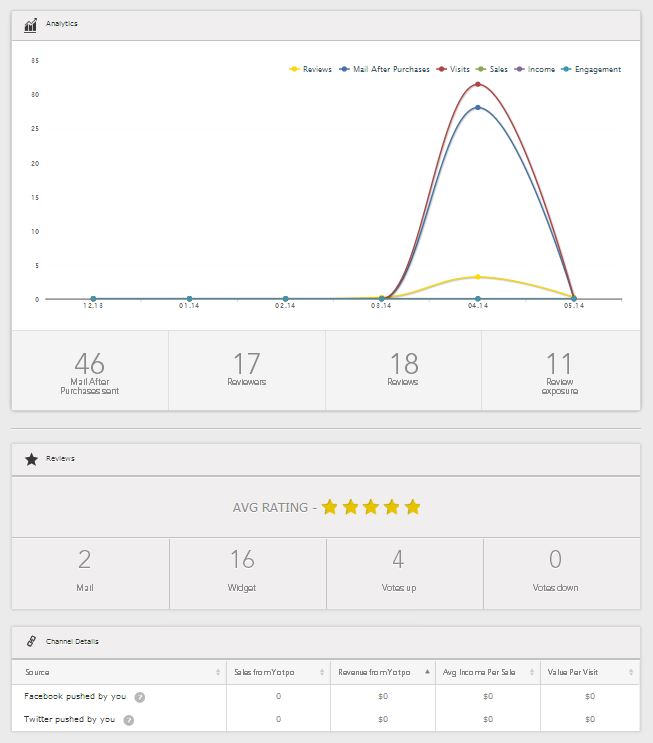Image resolution: width=653 pixels, height=743 pixels.
Task: Toggle the Sales legend series
Action: pos(492,69)
